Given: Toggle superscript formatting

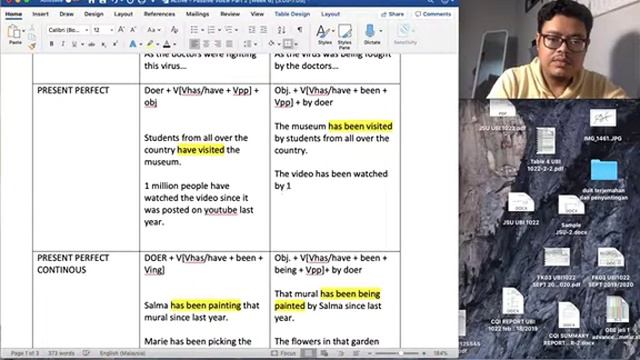Looking at the screenshot, I should click(x=116, y=44).
